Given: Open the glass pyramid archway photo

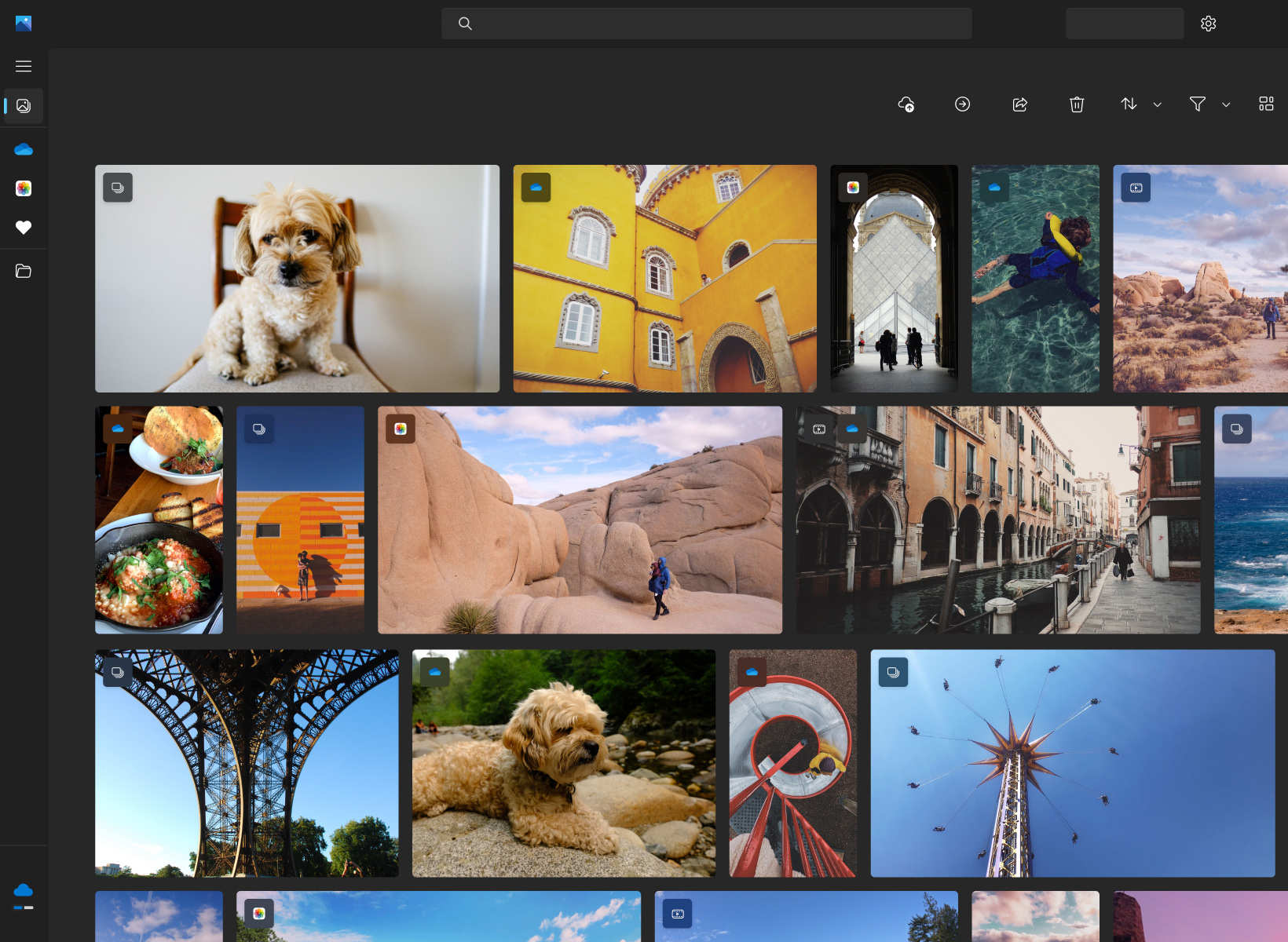Looking at the screenshot, I should (x=895, y=279).
